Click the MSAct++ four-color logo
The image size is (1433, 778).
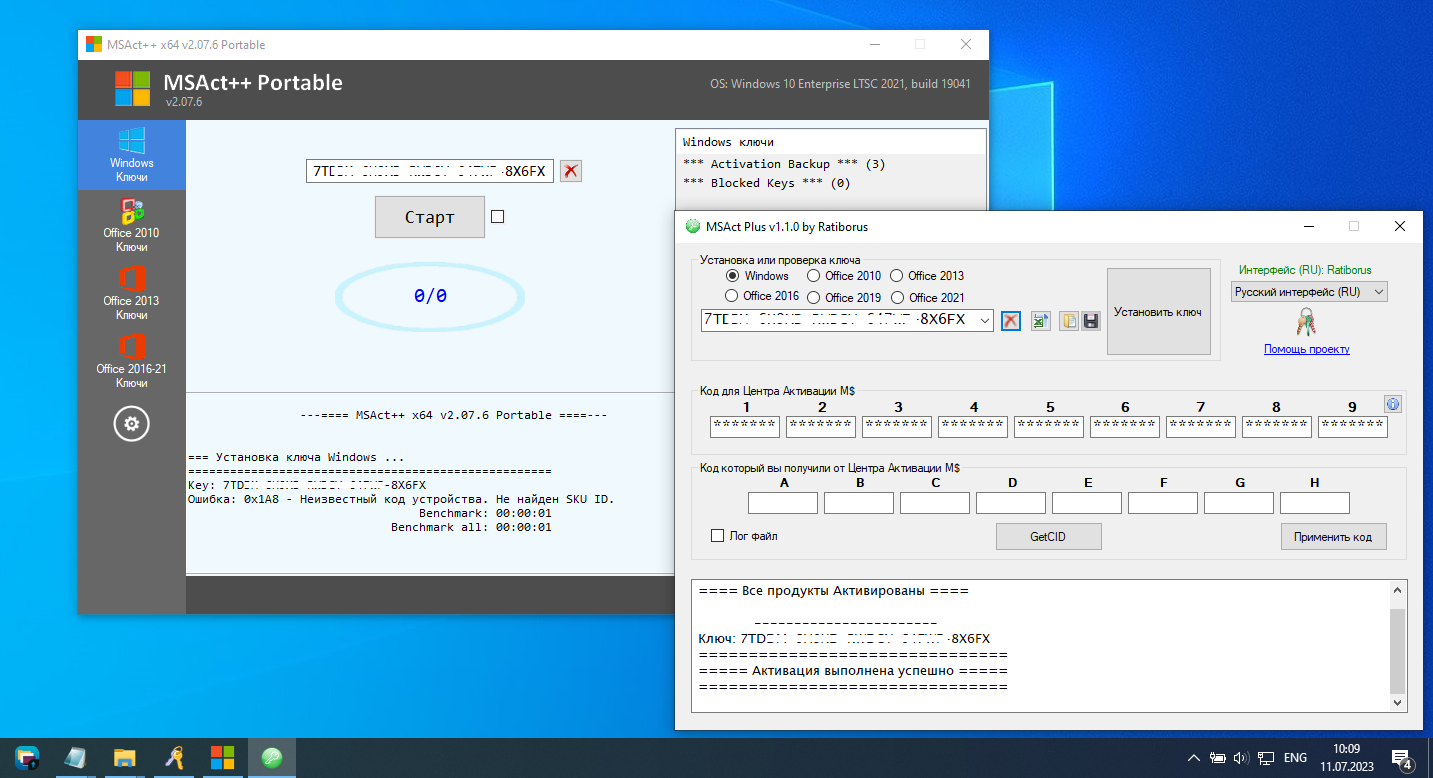[132, 88]
